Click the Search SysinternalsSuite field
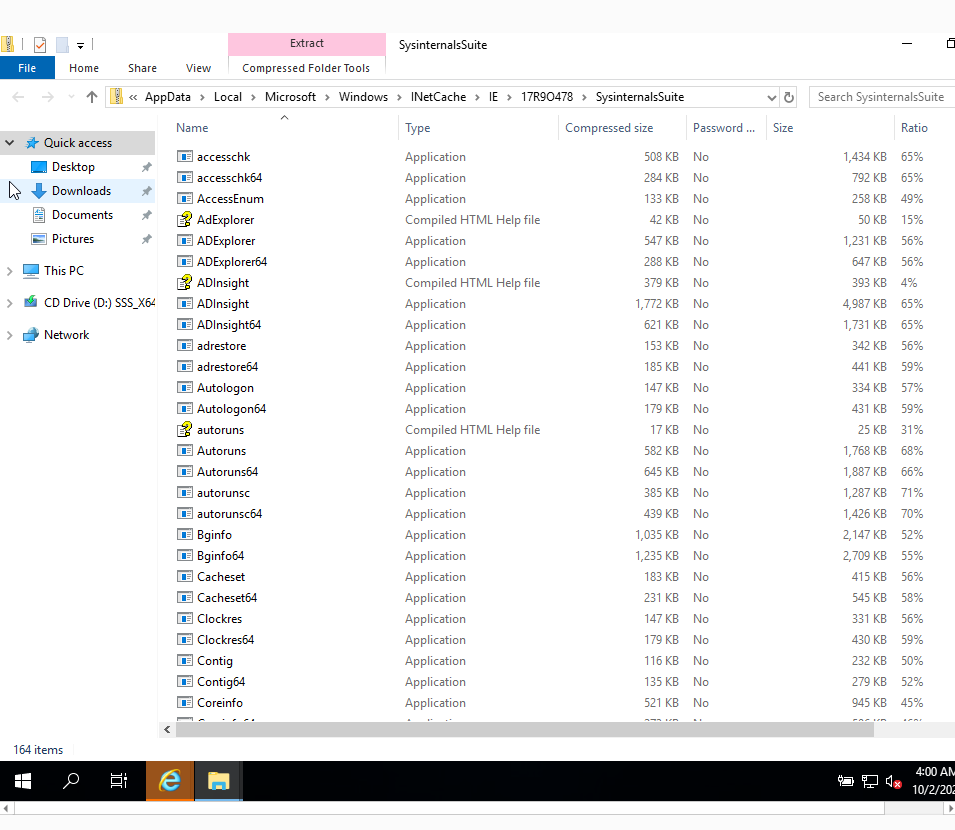 pyautogui.click(x=882, y=97)
